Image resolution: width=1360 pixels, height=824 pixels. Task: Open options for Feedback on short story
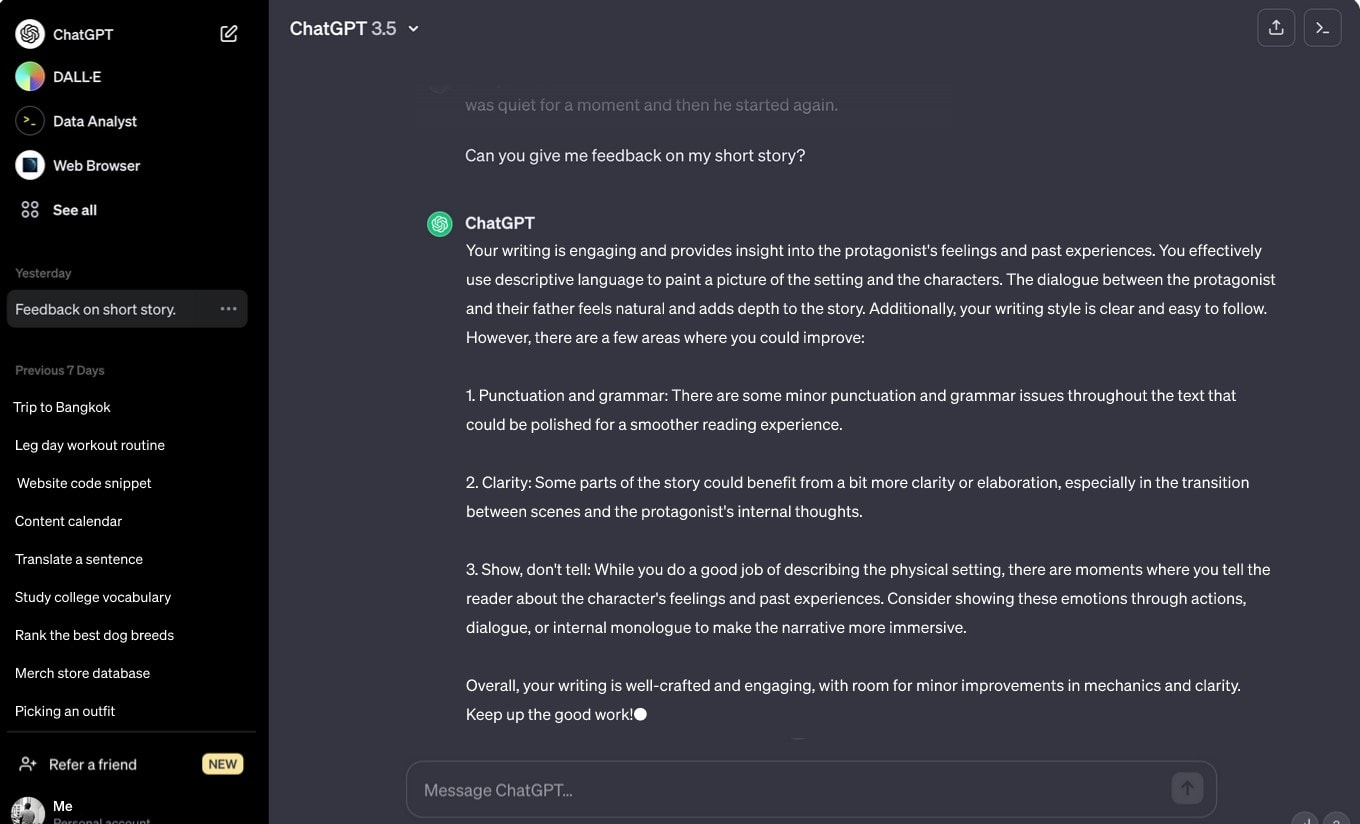point(228,309)
